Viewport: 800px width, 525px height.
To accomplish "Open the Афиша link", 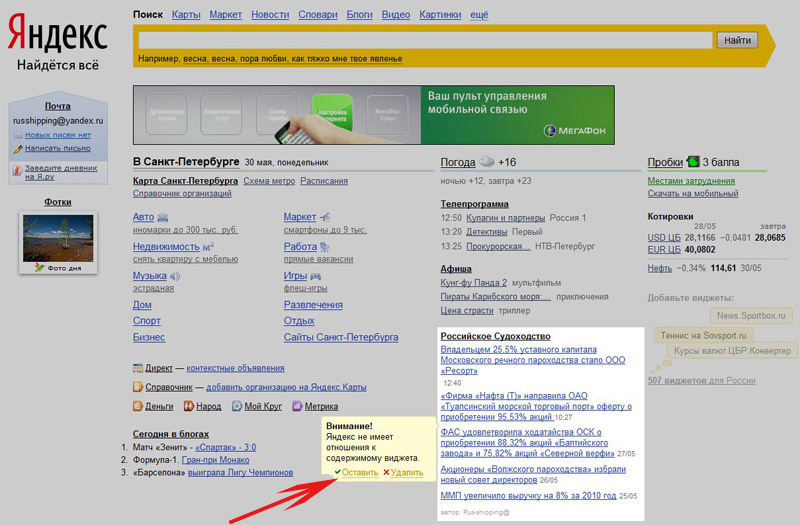I will click(456, 269).
